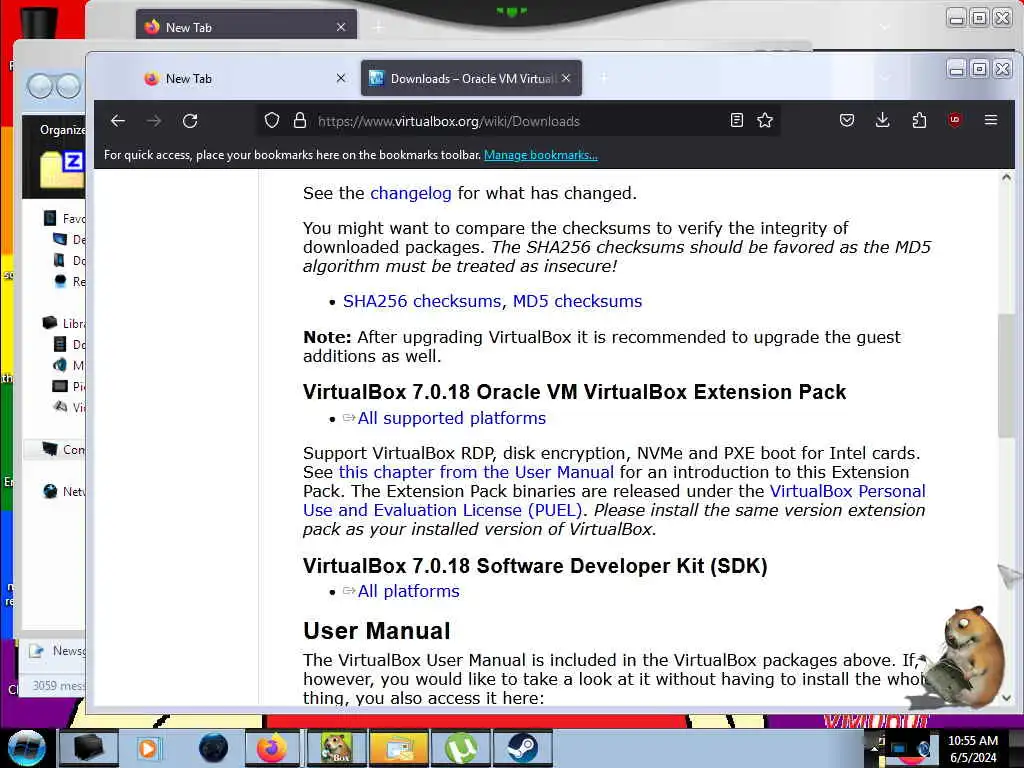Close New Tab in background Firefox window
Image resolution: width=1024 pixels, height=768 pixels.
tap(341, 27)
